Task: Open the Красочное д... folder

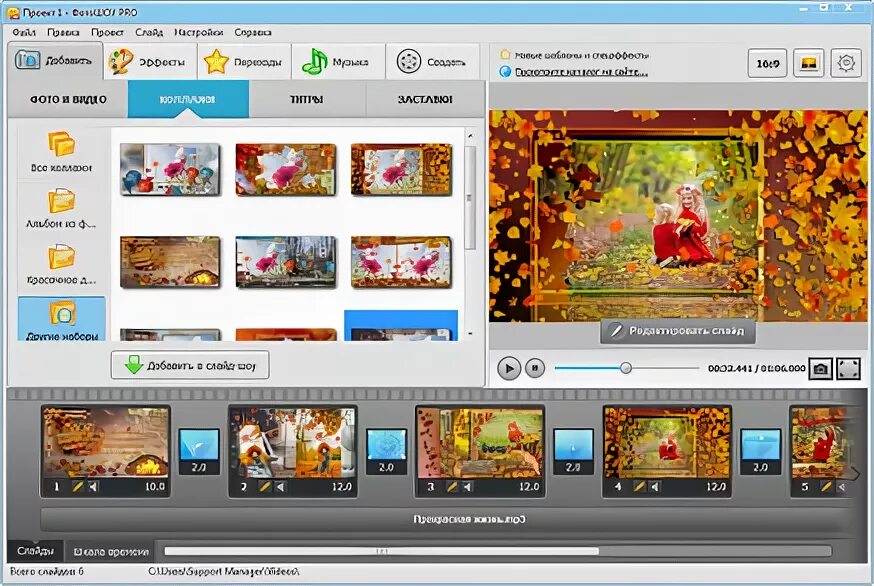Action: pos(61,264)
